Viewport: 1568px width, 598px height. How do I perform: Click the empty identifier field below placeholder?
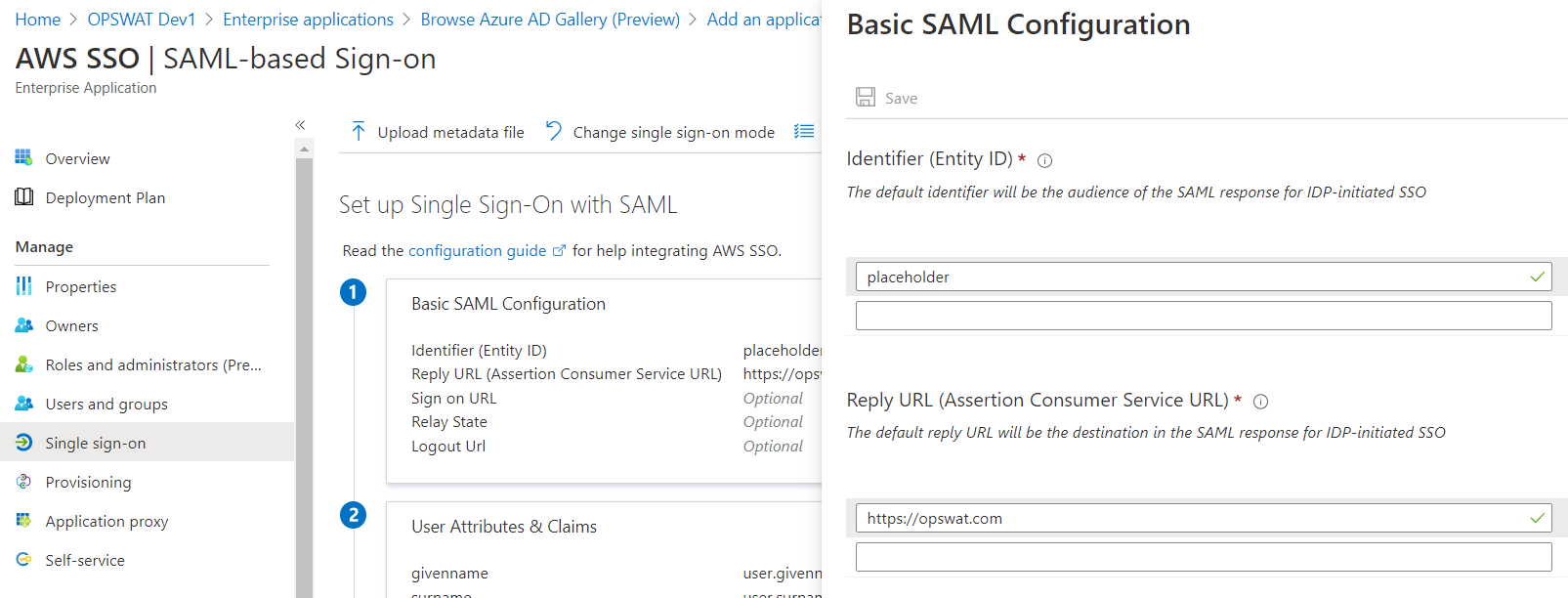tap(1203, 316)
